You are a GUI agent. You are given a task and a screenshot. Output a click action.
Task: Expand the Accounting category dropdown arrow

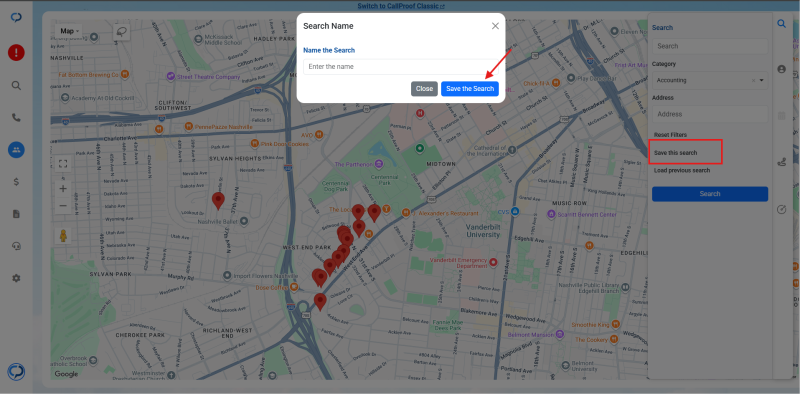pos(762,80)
